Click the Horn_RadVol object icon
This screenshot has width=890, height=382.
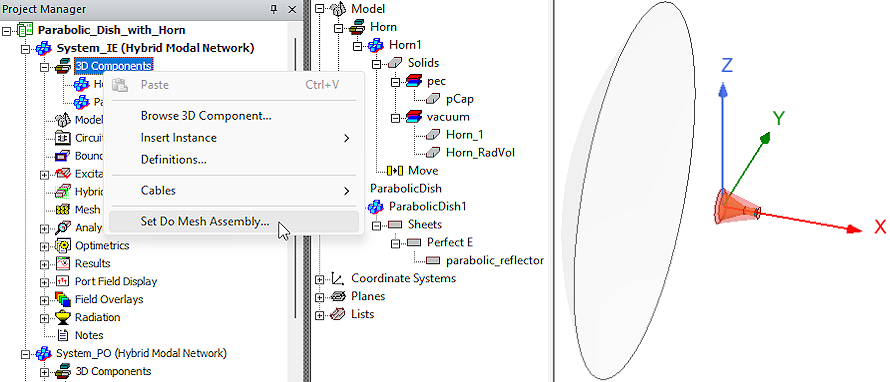pyautogui.click(x=434, y=153)
